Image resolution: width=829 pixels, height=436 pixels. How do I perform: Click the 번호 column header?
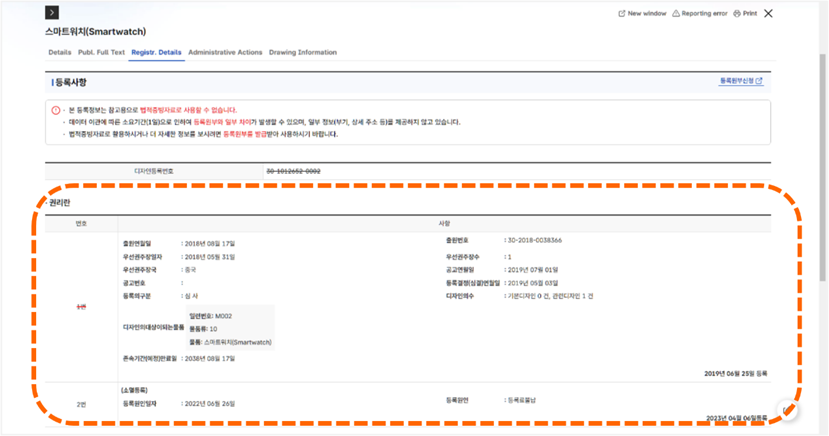pos(81,223)
